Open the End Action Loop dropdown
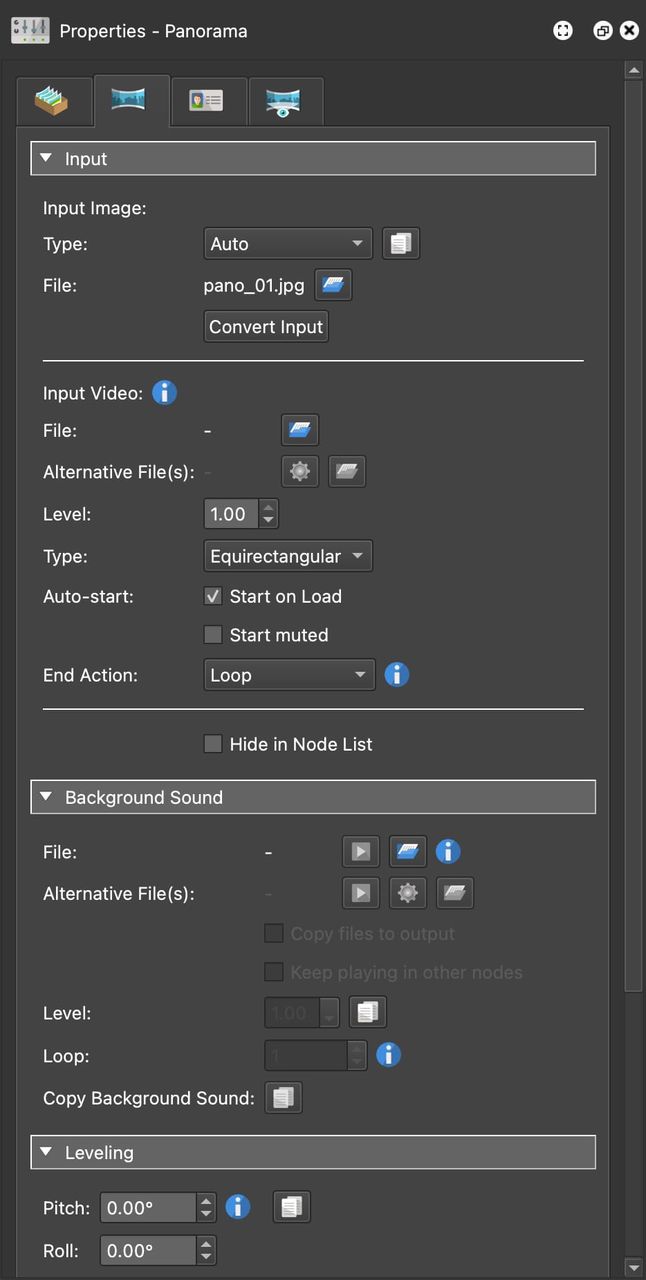Screen dimensions: 646x1280 tap(288, 675)
